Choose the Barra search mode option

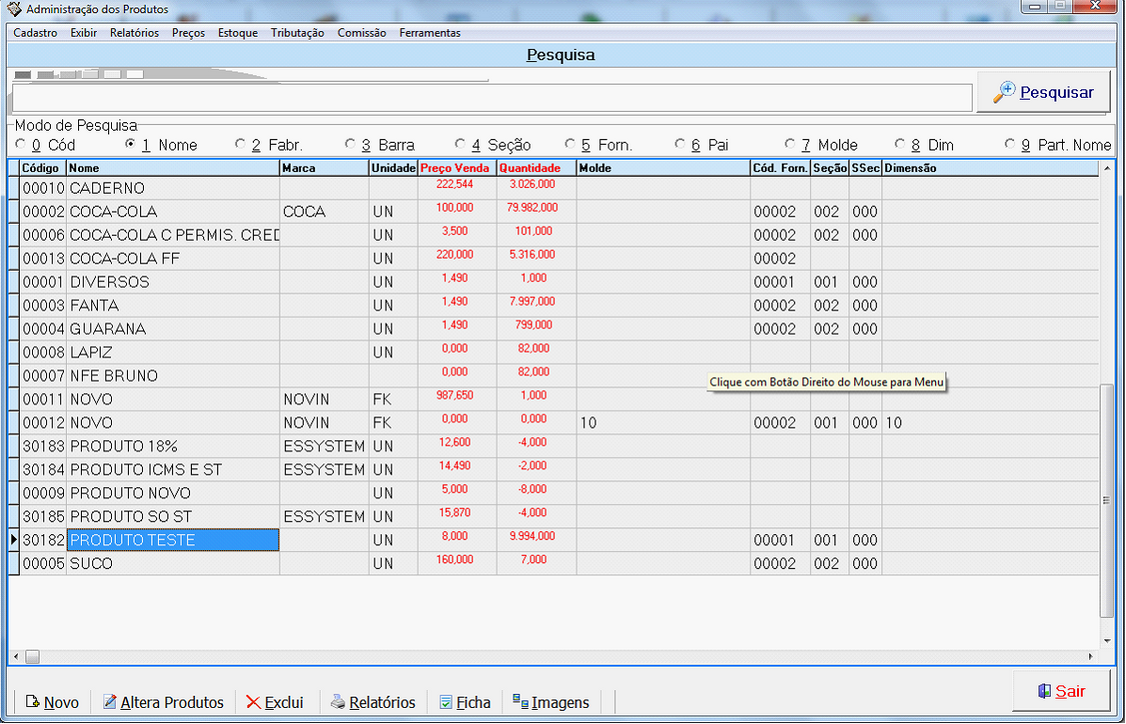350,145
